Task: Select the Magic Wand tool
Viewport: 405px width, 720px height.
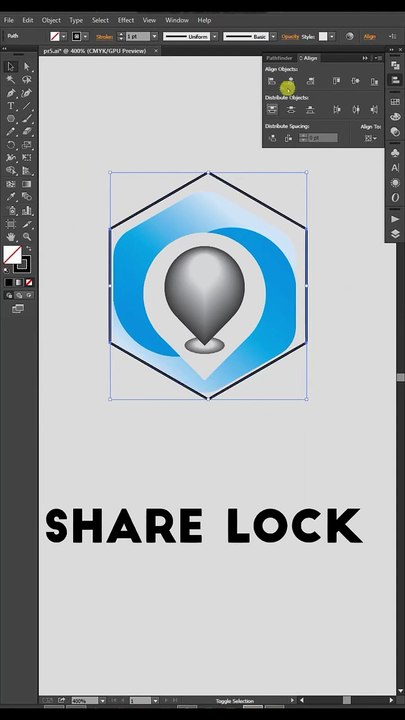Action: click(11, 79)
